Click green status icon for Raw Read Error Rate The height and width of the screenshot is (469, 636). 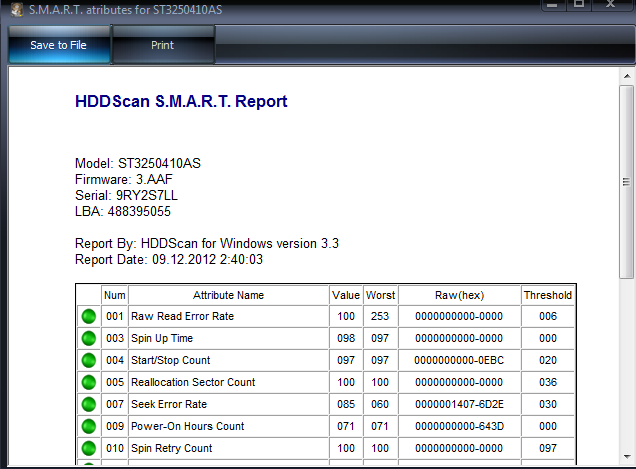tap(89, 316)
